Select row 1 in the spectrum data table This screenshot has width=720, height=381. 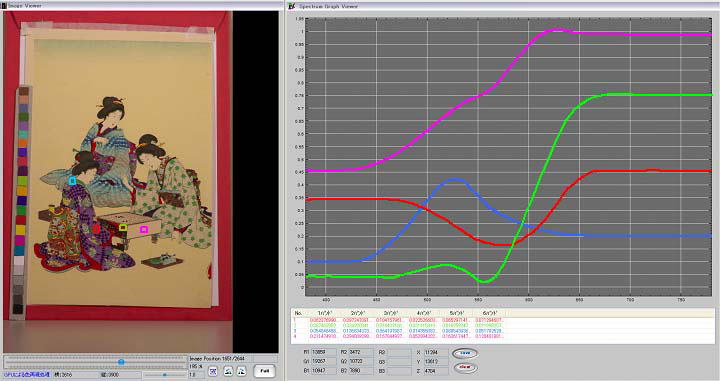pyautogui.click(x=502, y=320)
